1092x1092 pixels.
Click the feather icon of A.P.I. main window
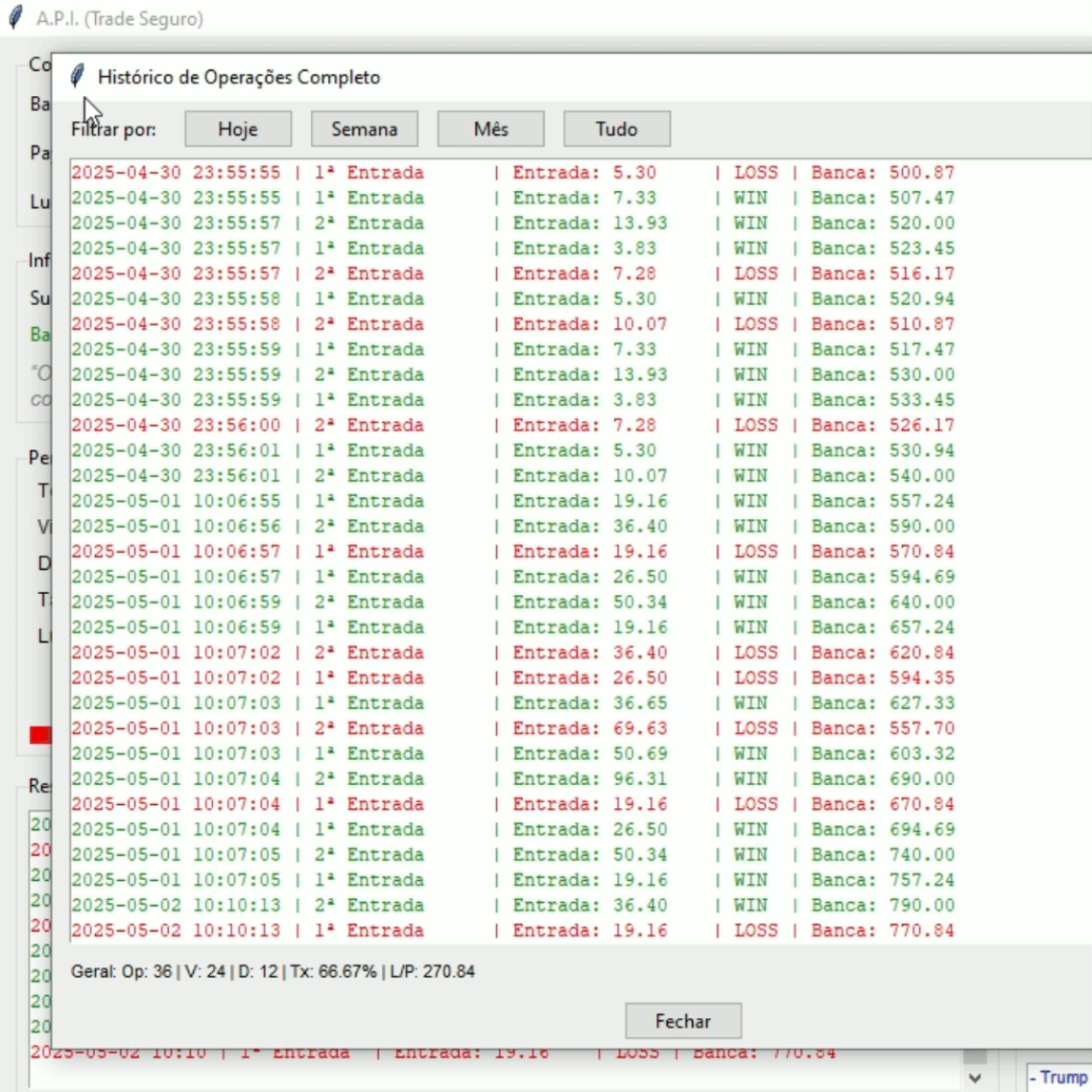(15, 17)
